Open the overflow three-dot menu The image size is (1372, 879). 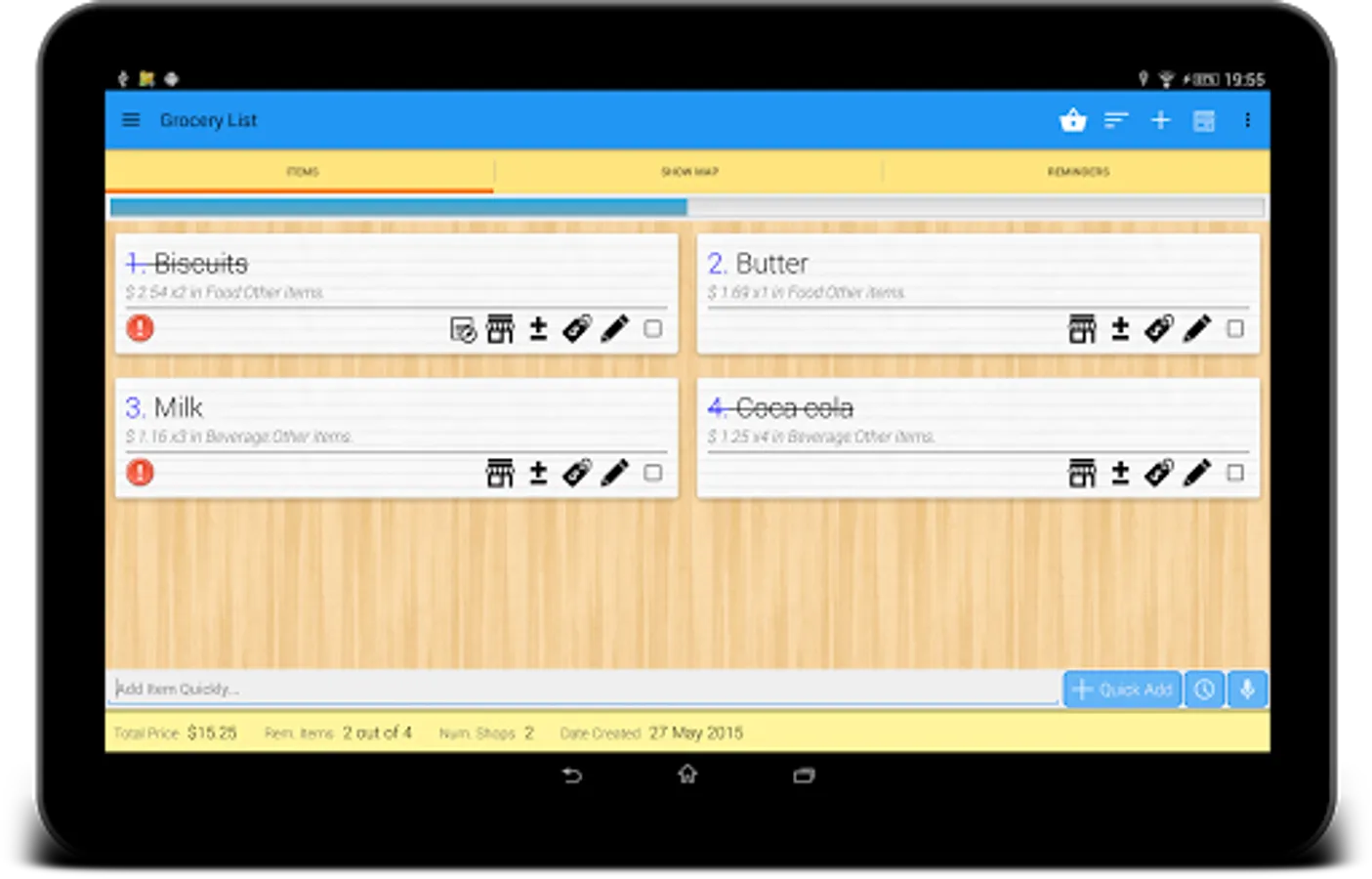click(x=1247, y=120)
